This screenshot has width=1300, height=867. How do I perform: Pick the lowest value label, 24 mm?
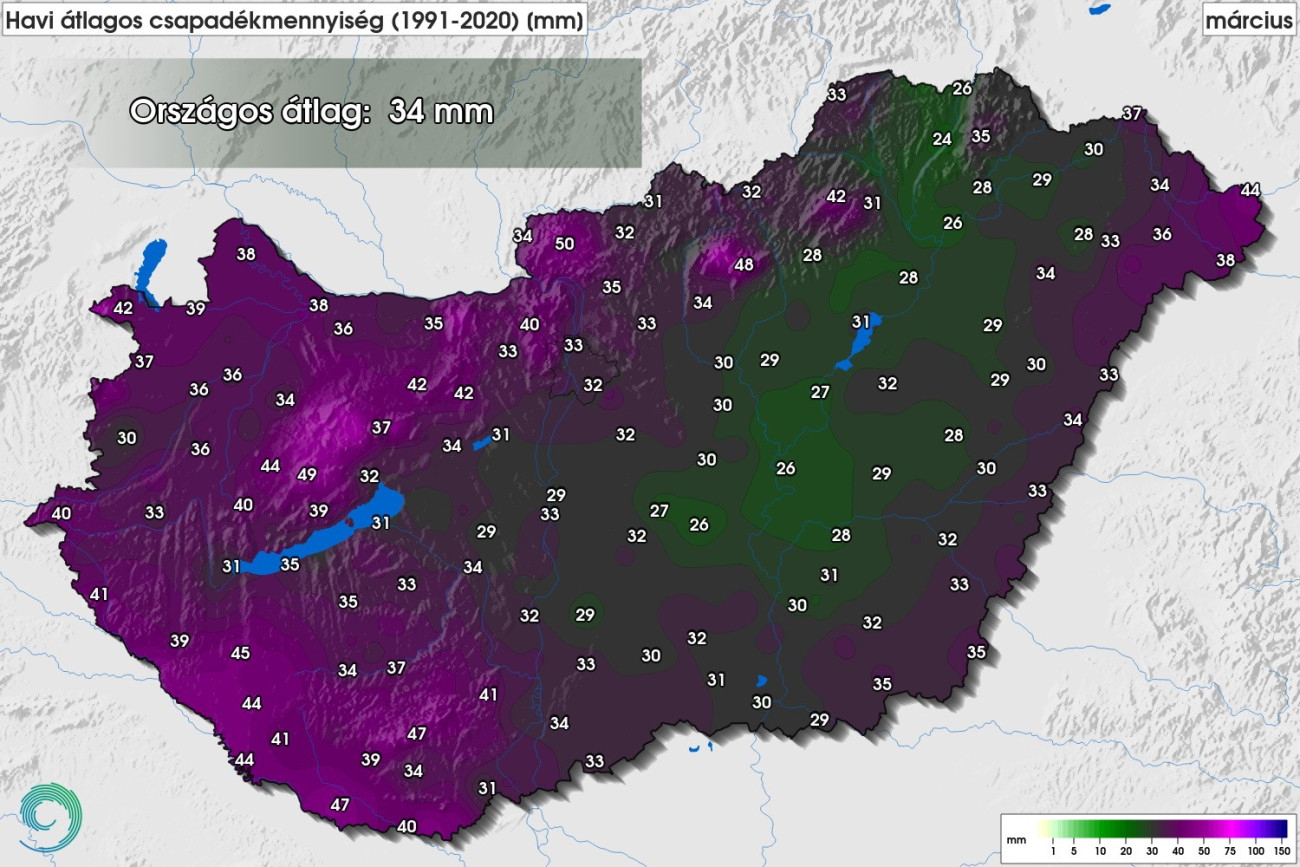942,139
